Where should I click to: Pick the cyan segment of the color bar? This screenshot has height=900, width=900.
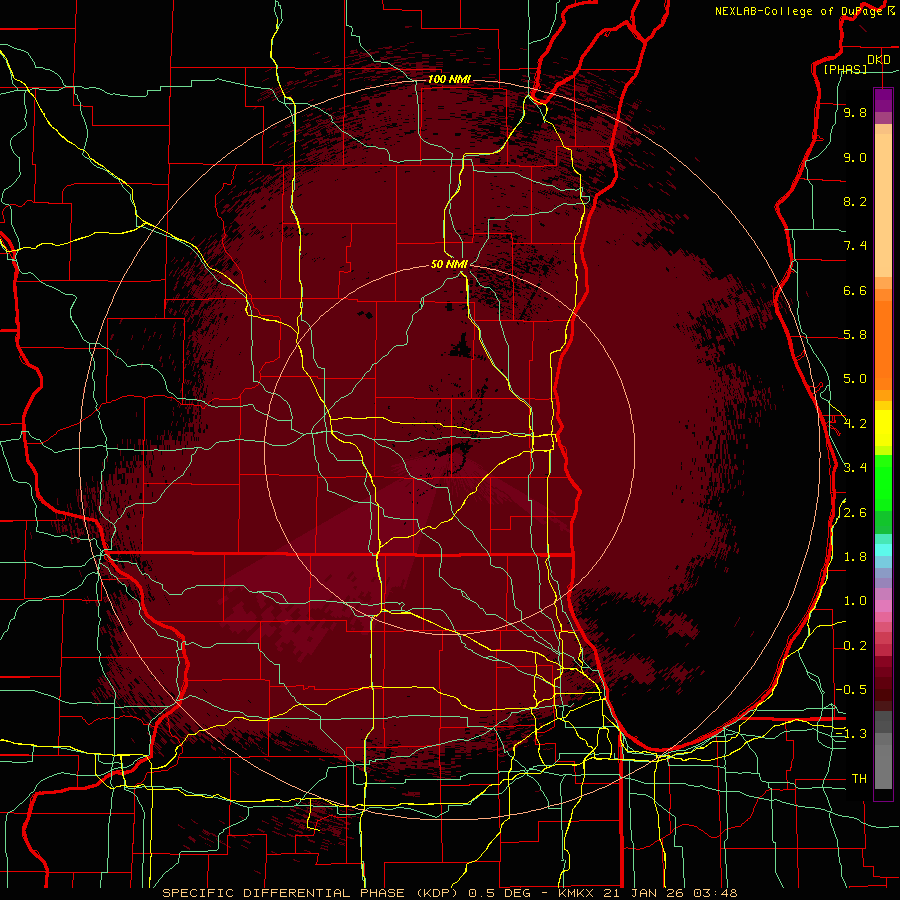pos(883,550)
